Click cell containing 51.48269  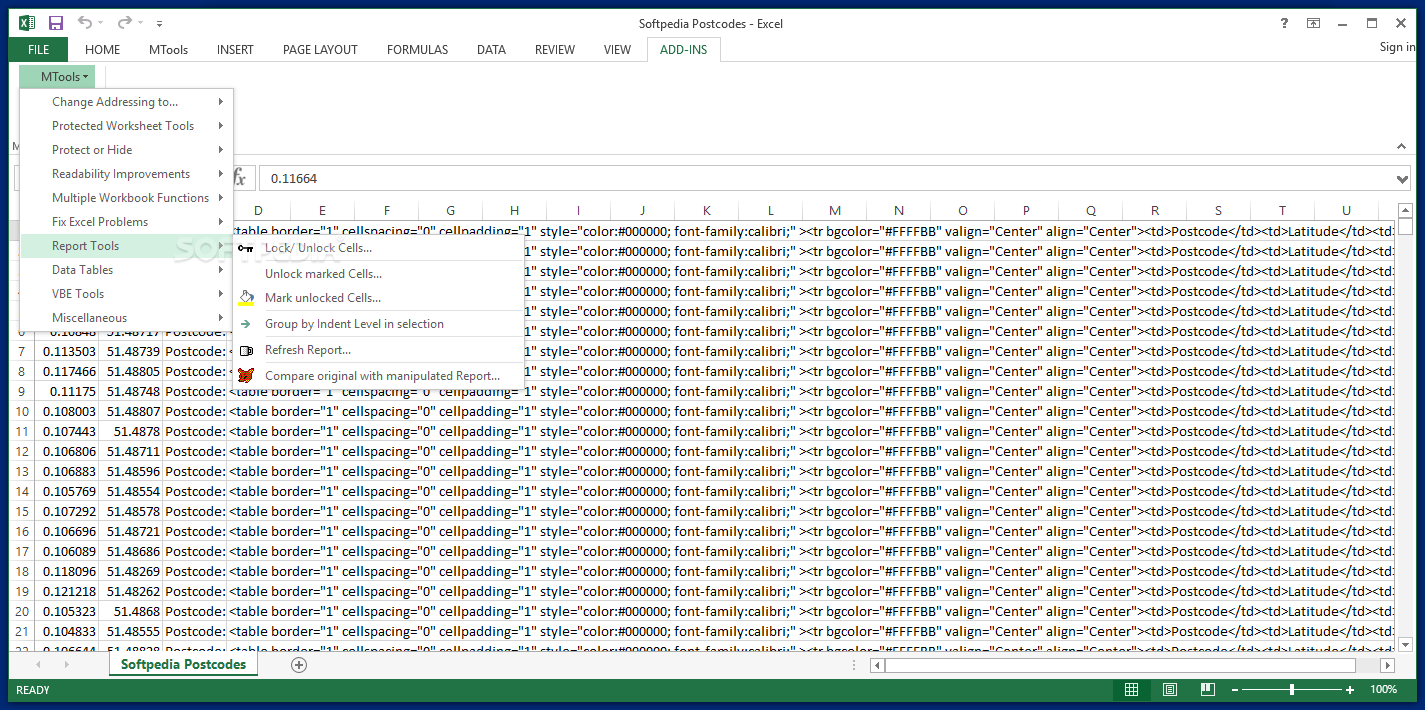coord(131,571)
